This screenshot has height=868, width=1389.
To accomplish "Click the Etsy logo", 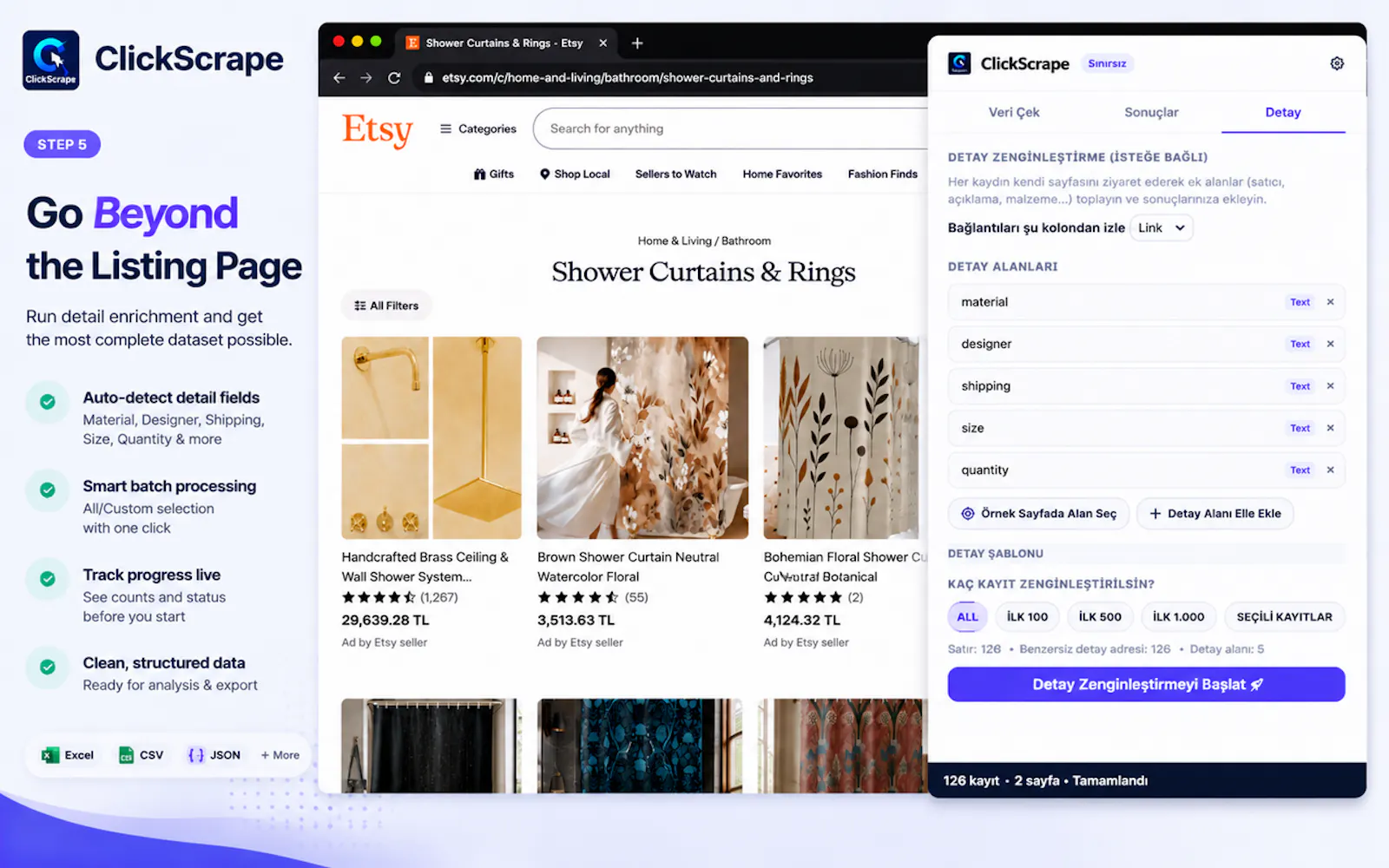I will point(377,130).
